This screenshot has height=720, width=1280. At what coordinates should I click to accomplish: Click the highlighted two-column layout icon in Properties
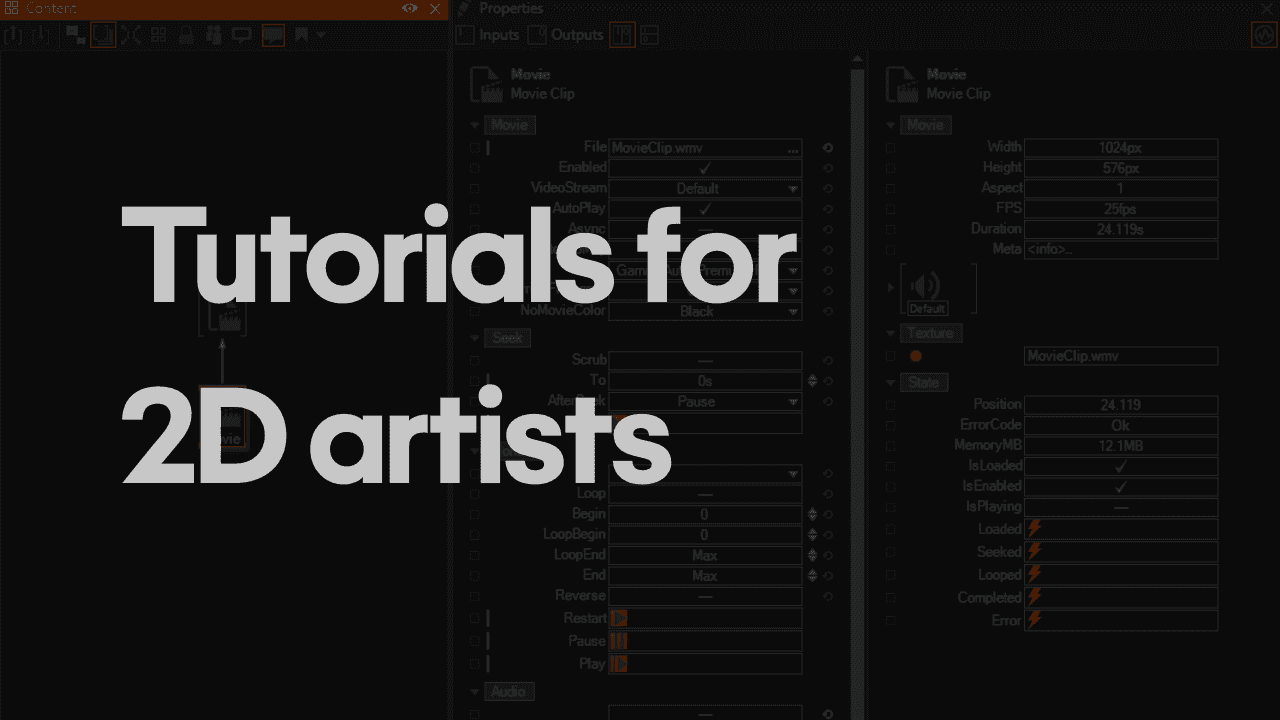[x=622, y=35]
